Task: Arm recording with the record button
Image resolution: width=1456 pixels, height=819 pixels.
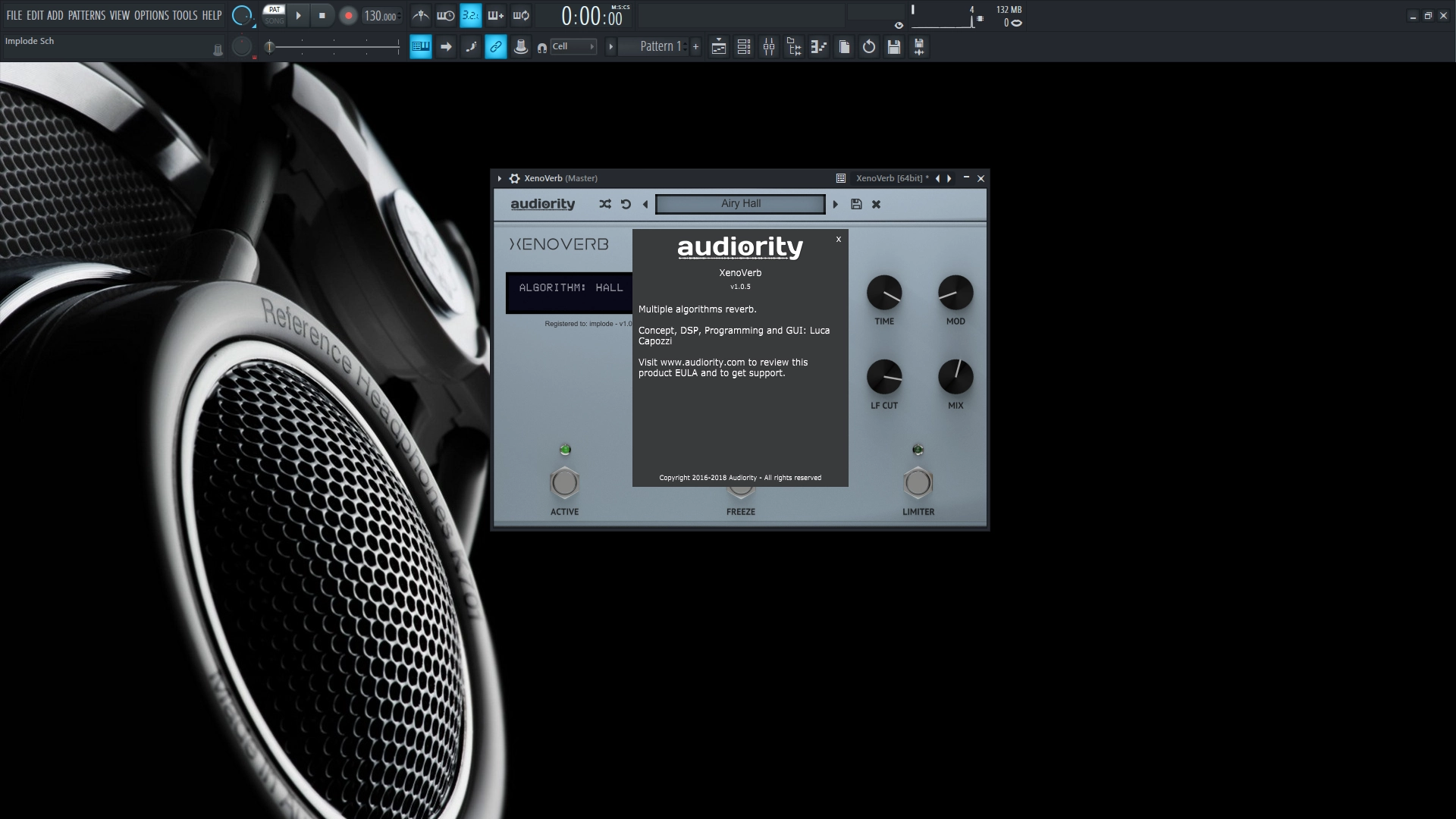Action: point(348,15)
